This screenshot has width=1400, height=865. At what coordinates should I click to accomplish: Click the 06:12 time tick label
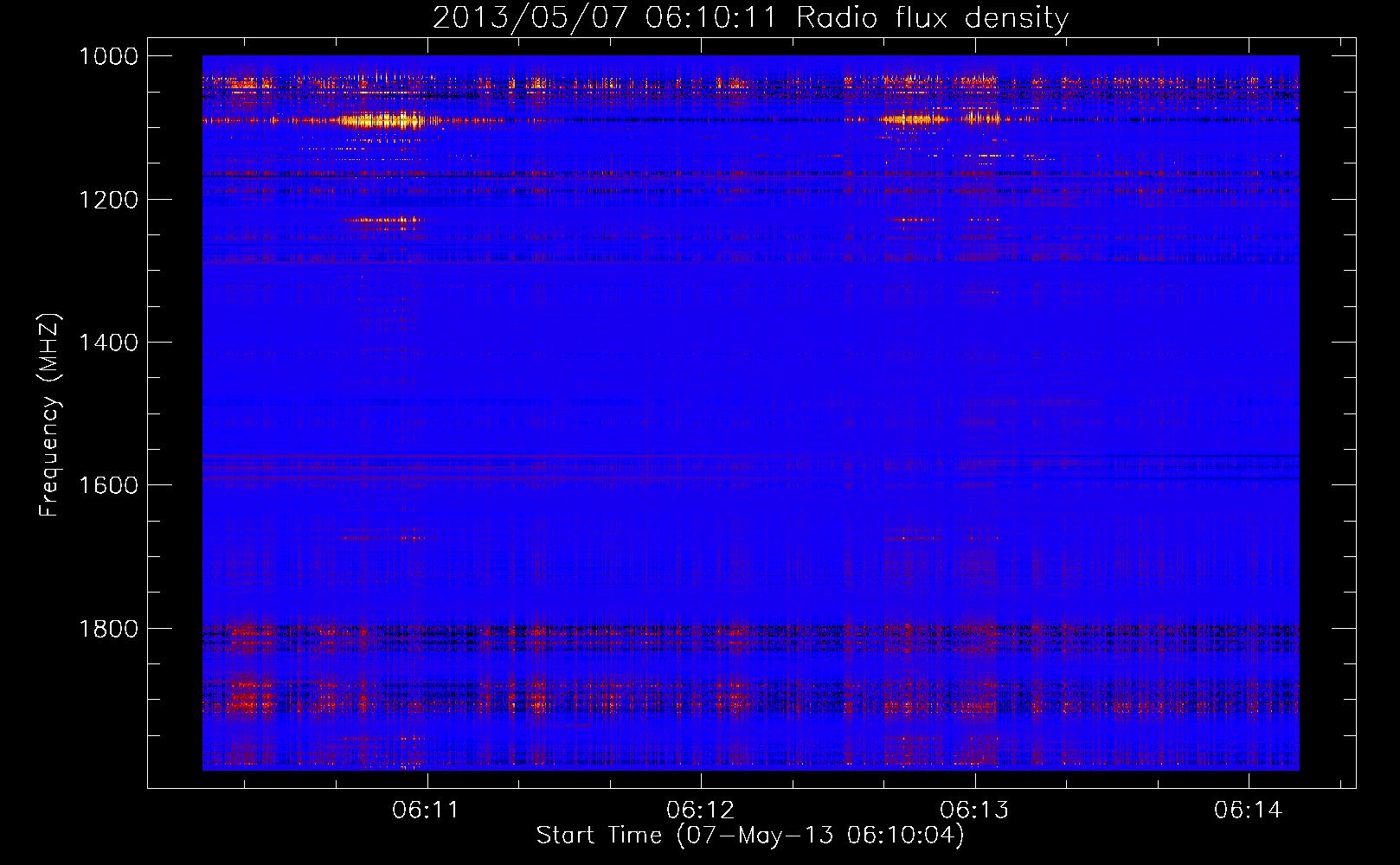point(700,811)
